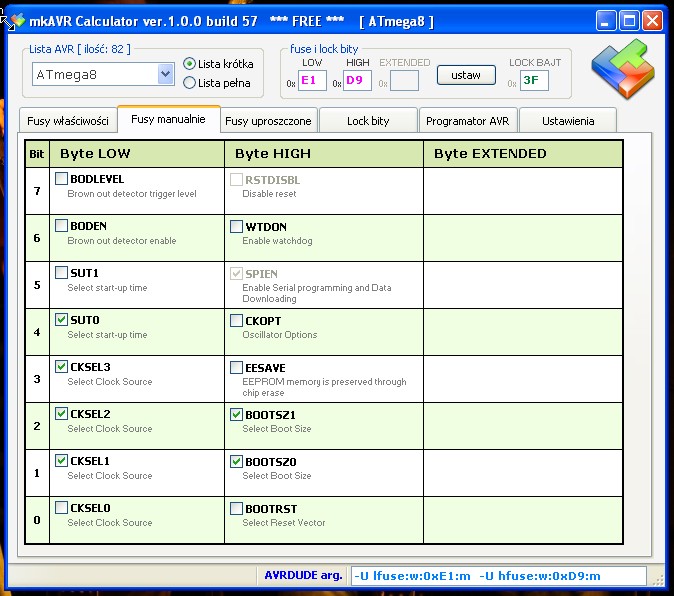674x596 pixels.
Task: Click the window resize grip corner
Action: 658,580
